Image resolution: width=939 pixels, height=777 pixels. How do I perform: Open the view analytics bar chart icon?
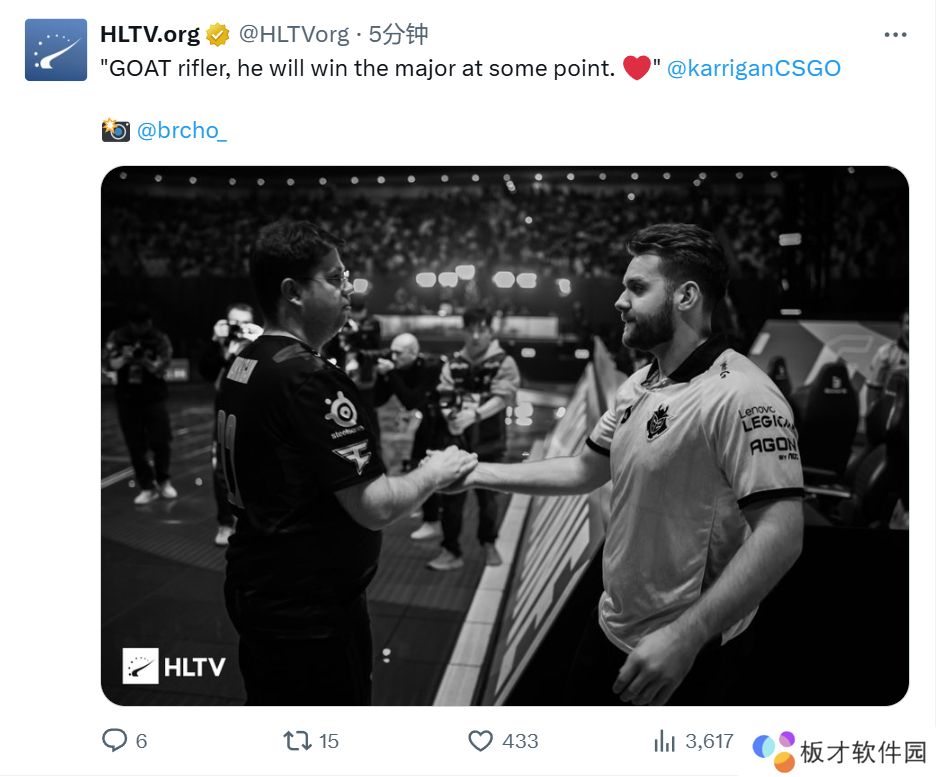tap(664, 741)
